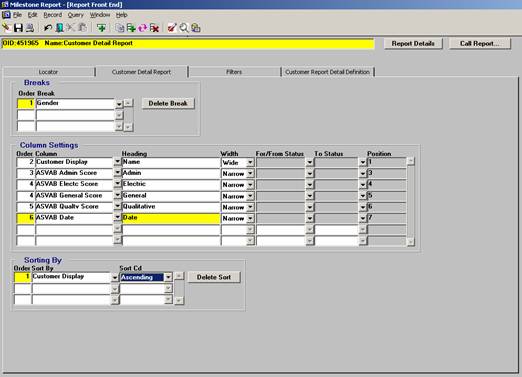Click the Gender break text field
This screenshot has width=522, height=377.
click(x=75, y=103)
